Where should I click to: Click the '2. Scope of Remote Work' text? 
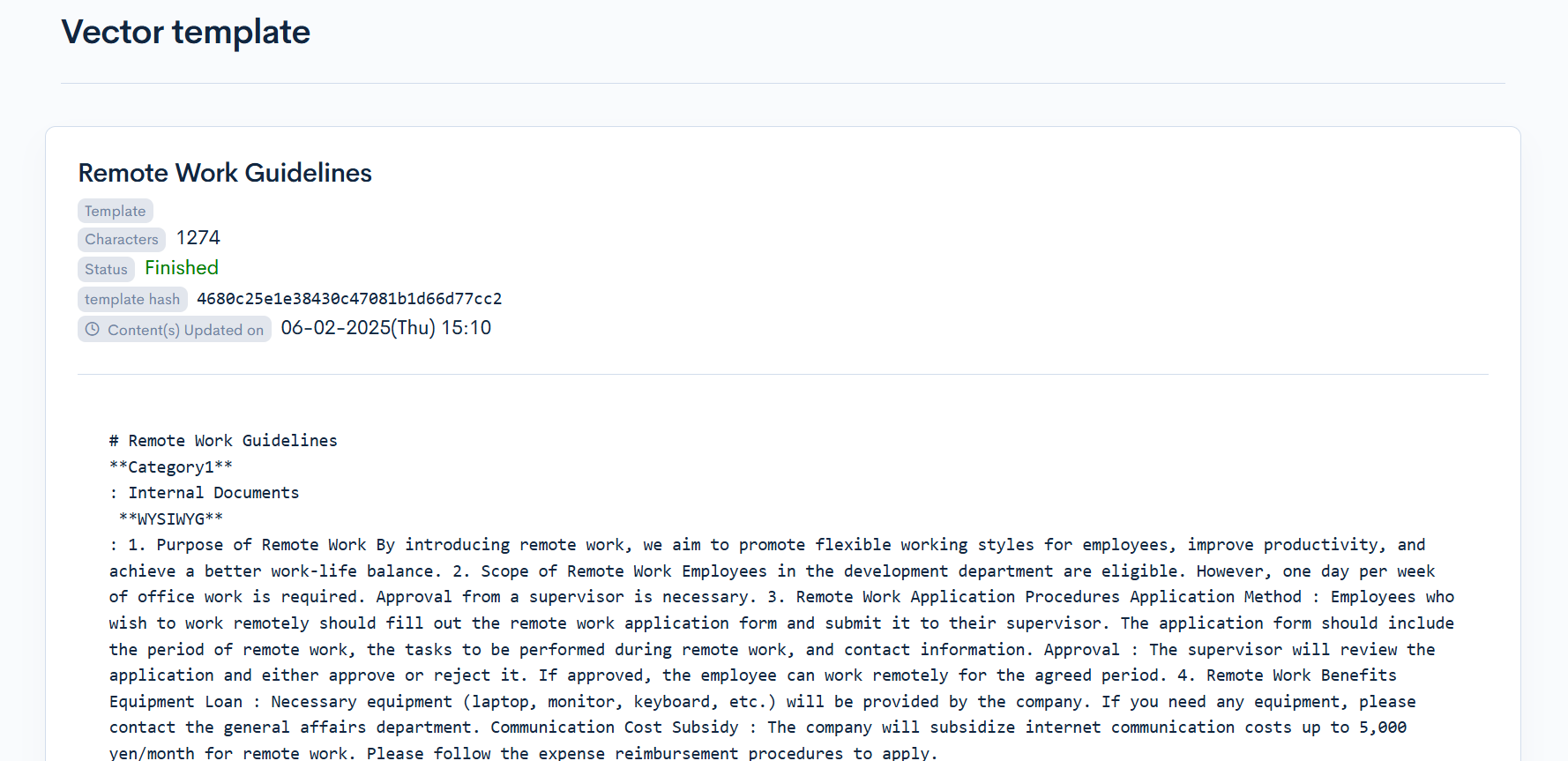[563, 571]
